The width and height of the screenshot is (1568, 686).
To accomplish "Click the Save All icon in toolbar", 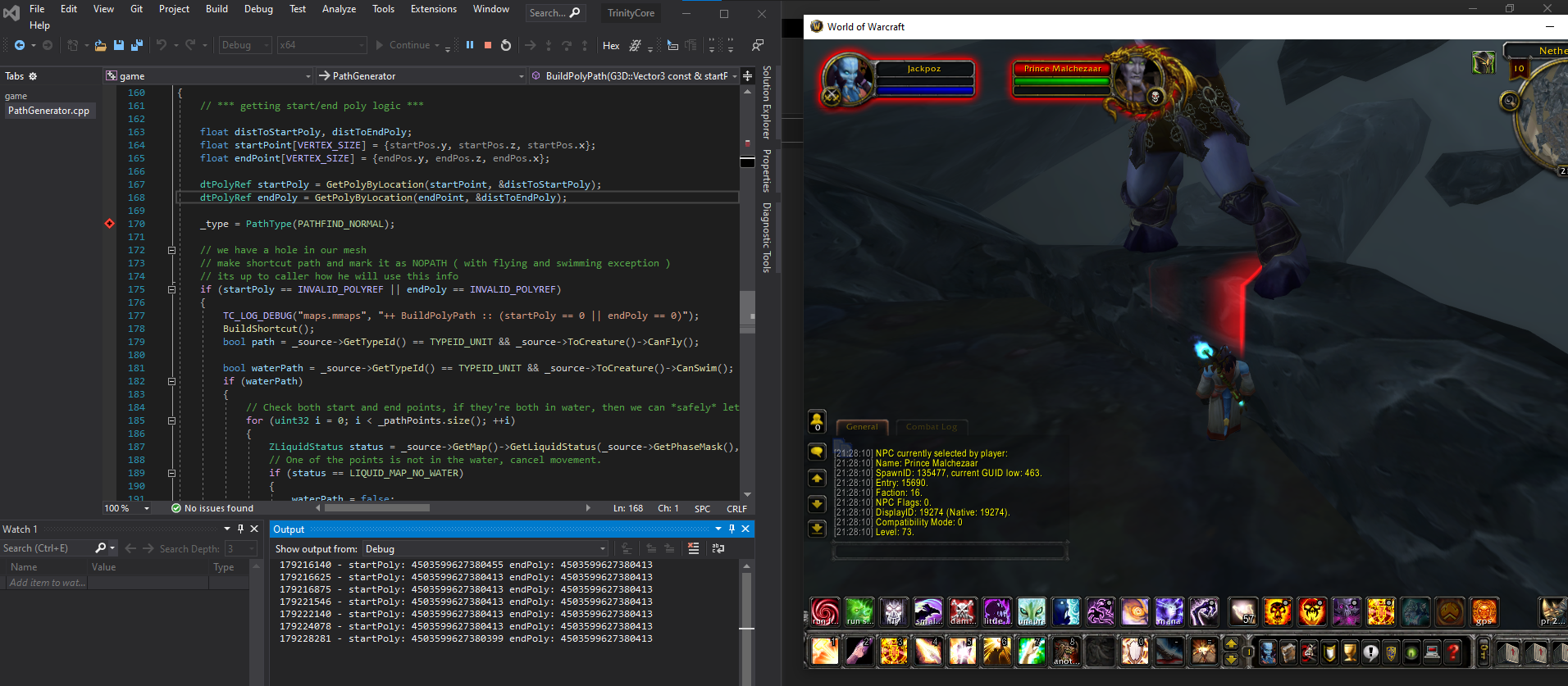I will click(137, 45).
